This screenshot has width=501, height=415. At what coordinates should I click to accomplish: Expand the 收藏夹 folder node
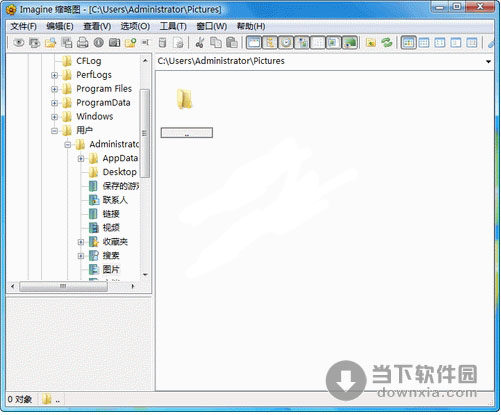click(81, 242)
